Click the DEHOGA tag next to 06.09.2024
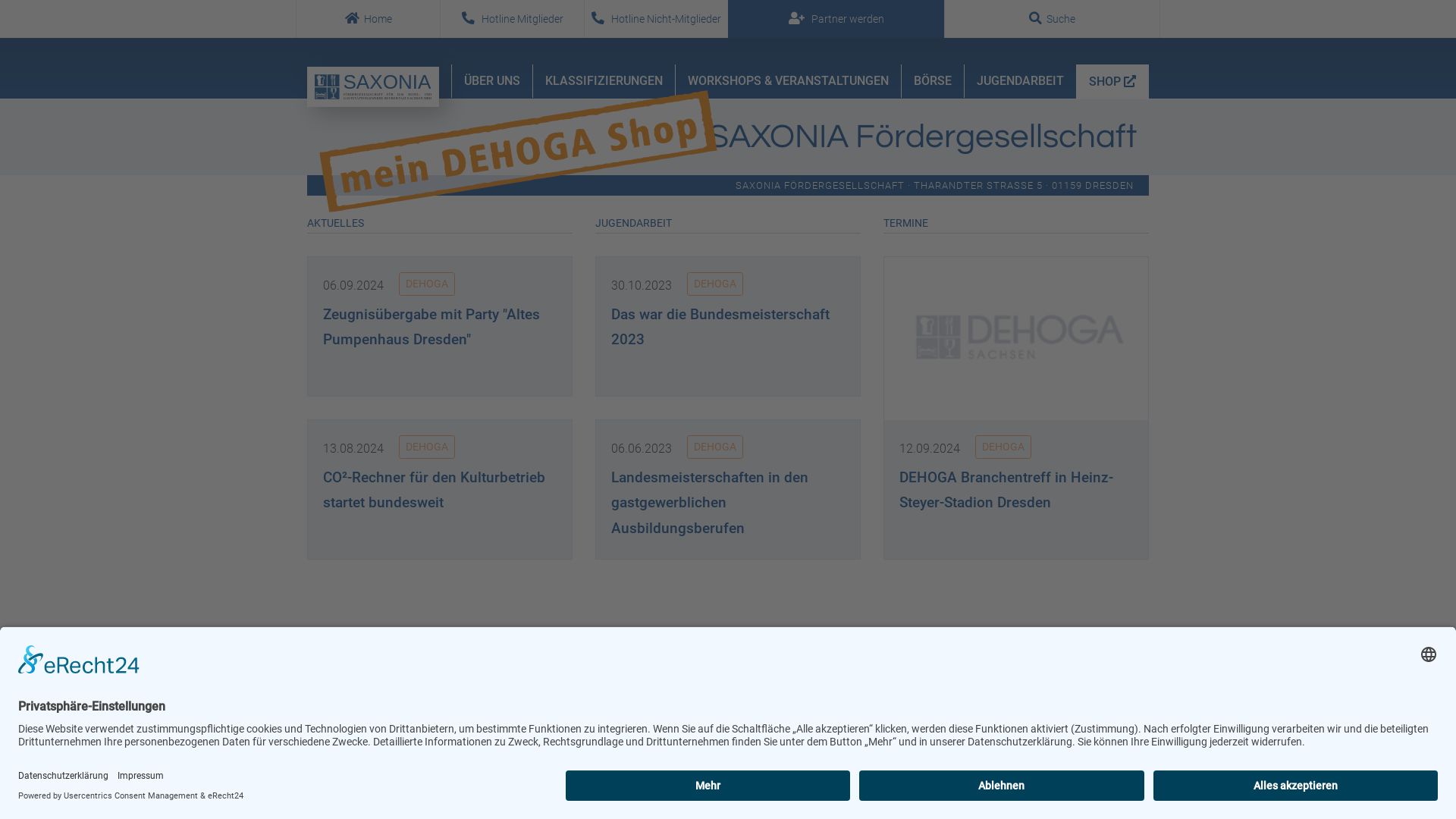 427,284
